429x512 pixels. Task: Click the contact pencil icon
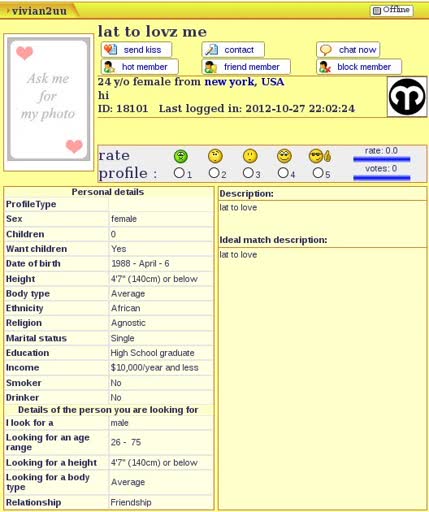(211, 50)
